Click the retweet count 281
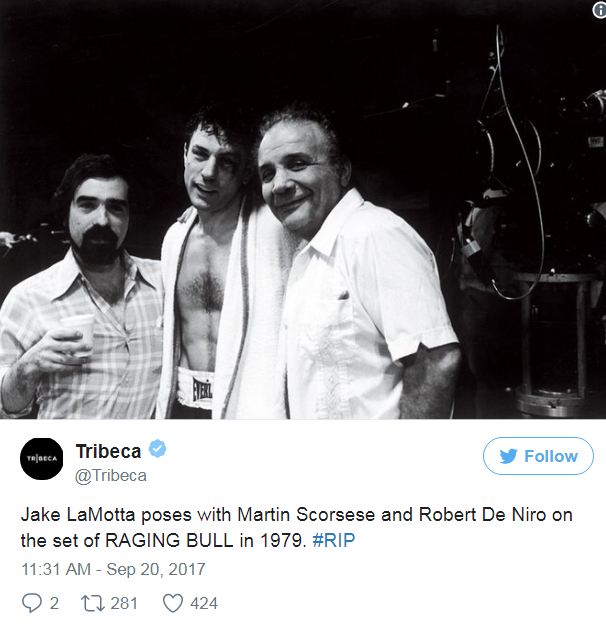Image resolution: width=606 pixels, height=632 pixels. (x=124, y=603)
